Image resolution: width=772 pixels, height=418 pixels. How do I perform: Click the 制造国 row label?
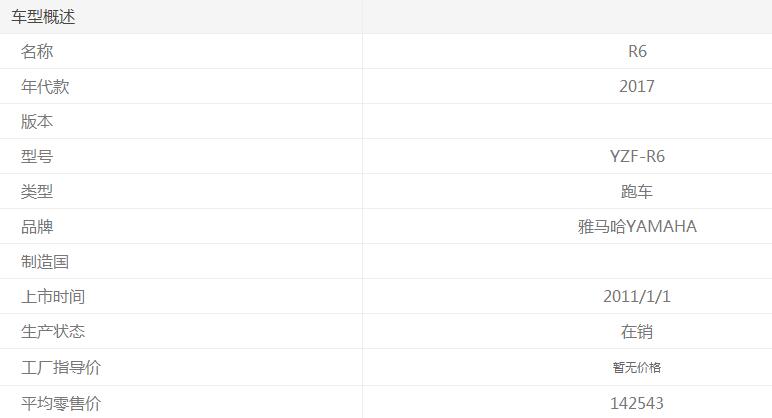(45, 262)
